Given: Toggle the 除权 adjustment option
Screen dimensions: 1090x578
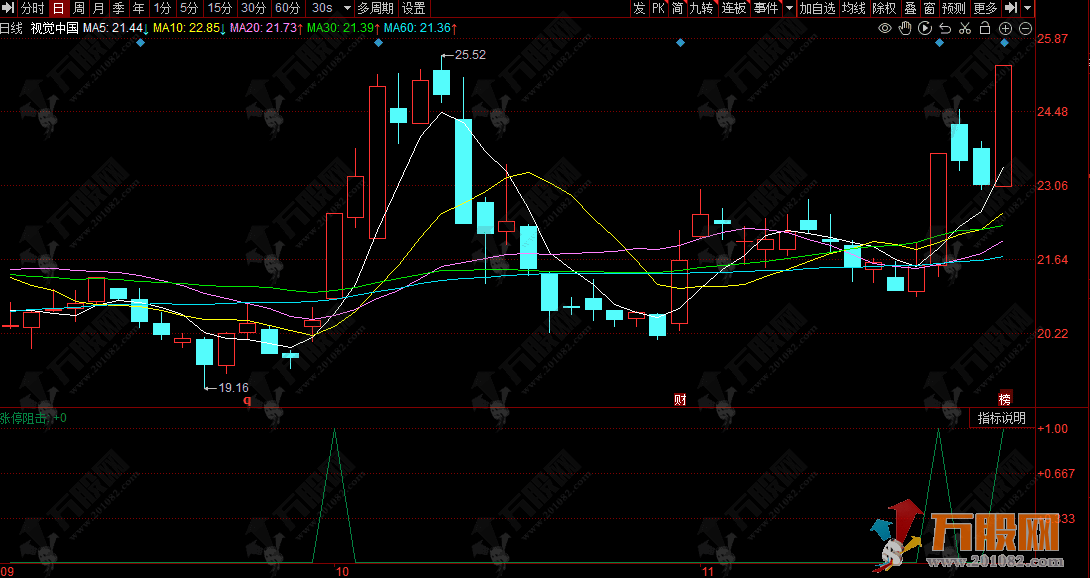Looking at the screenshot, I should pos(884,8).
